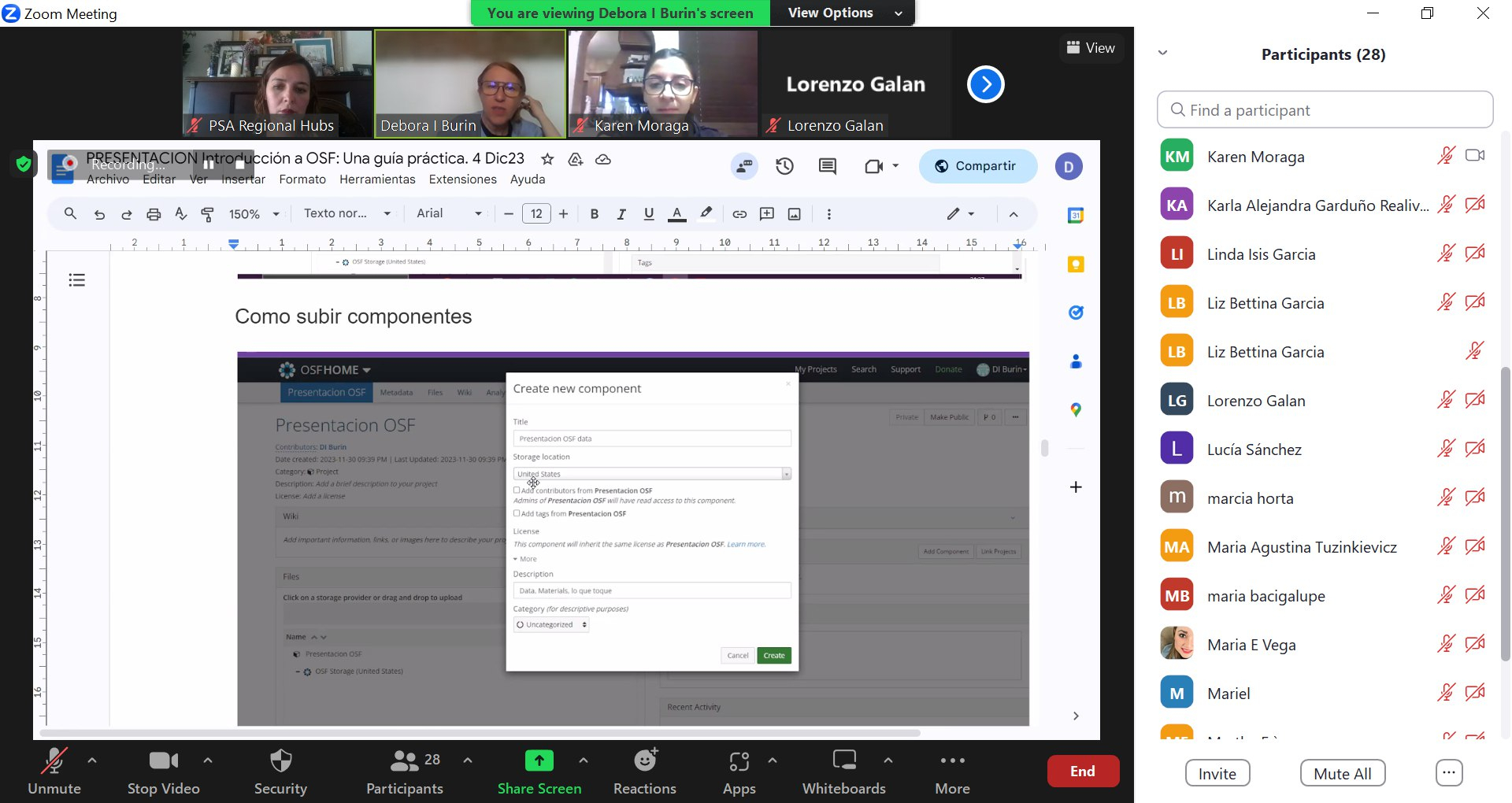Toggle the Participants panel
Screen dimensions: 1512x803
click(x=405, y=772)
